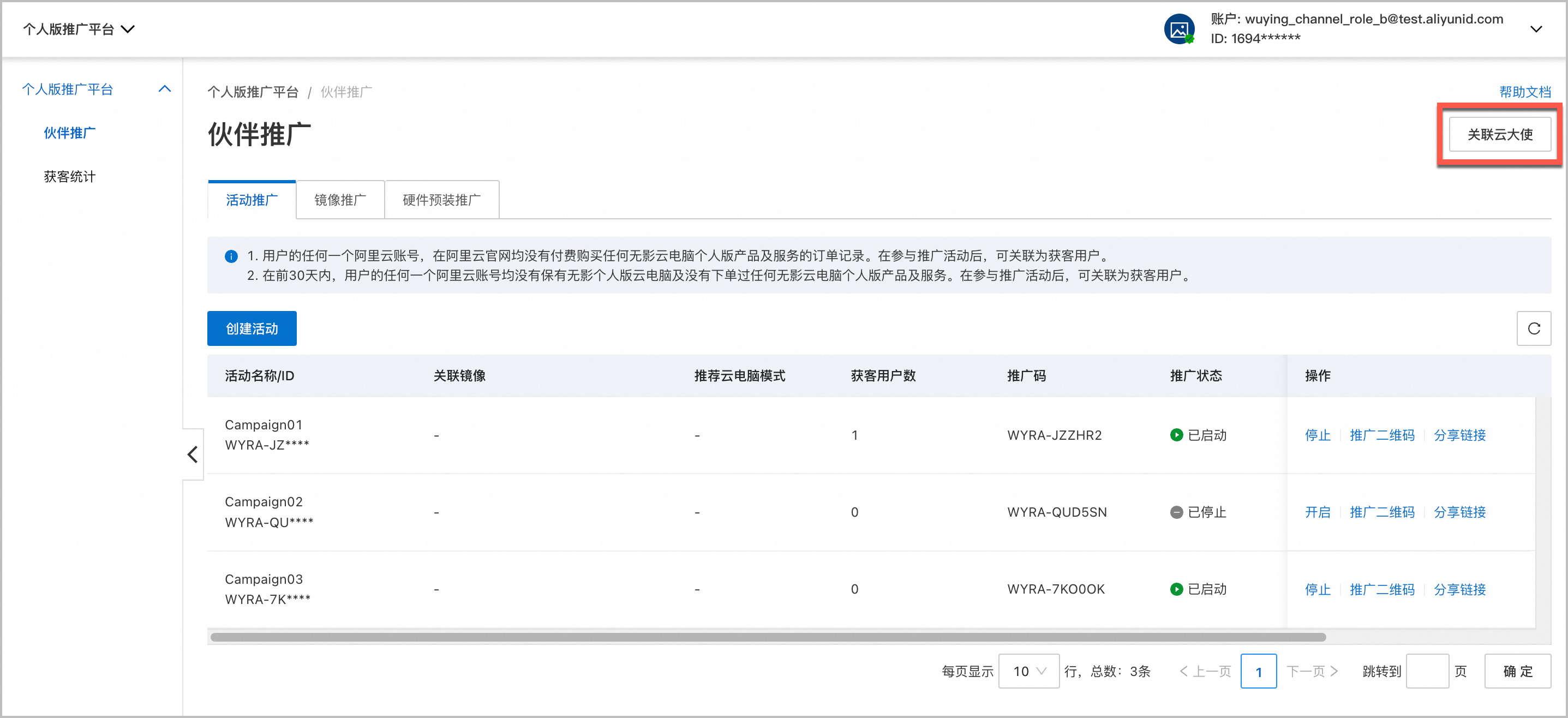Switch to the 硬件预装推广 tab

click(441, 199)
